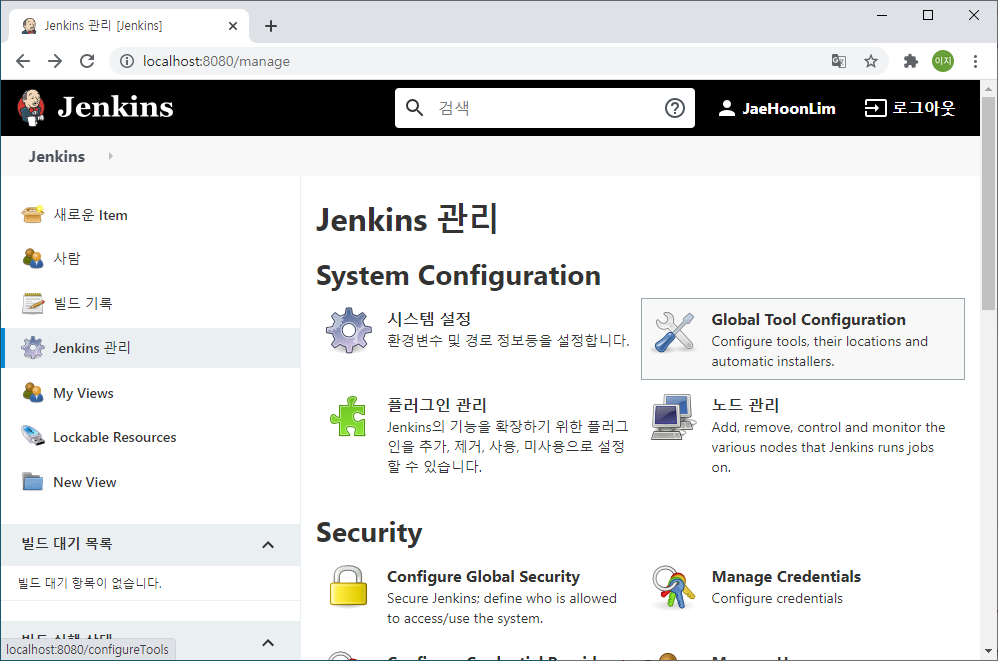
Task: Click the browser reload button
Action: point(87,61)
